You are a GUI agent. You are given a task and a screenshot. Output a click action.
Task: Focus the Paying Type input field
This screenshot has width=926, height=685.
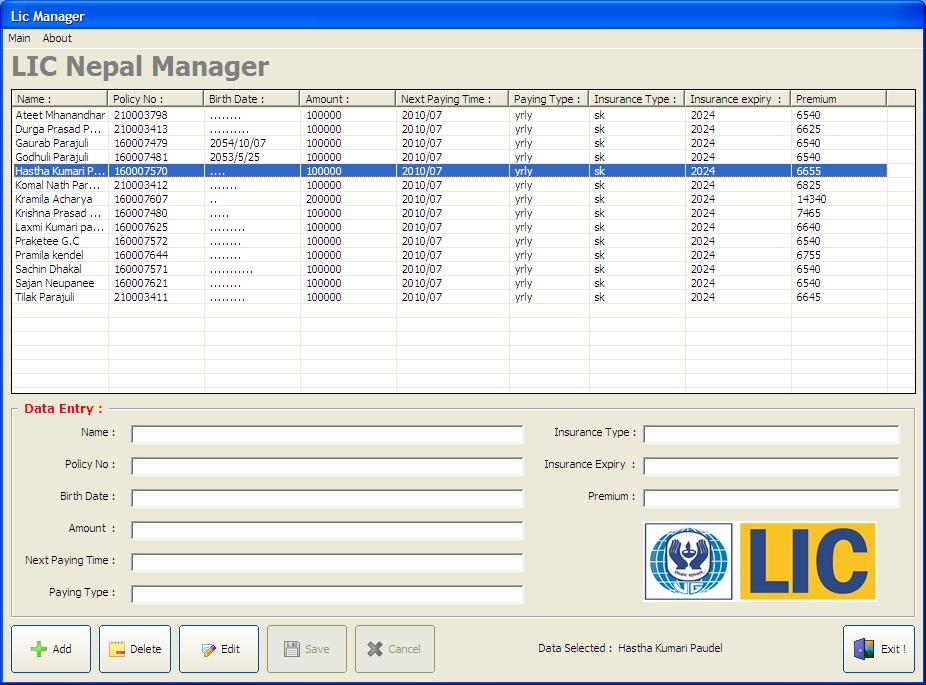pos(327,593)
